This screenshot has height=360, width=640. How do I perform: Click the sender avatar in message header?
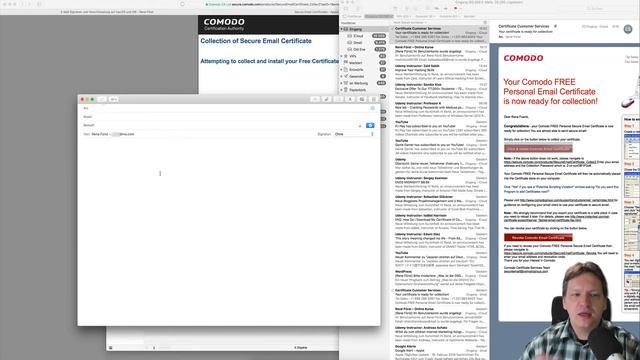(628, 29)
